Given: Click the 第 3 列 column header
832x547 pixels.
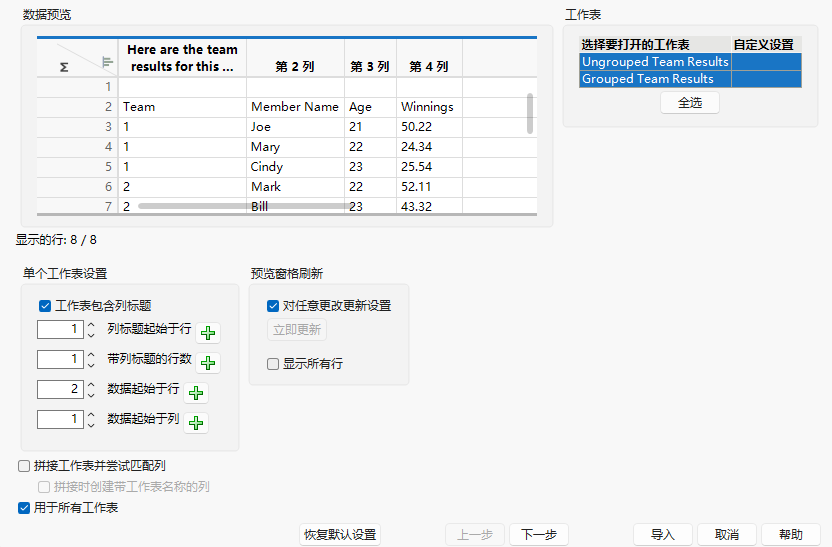Looking at the screenshot, I should [x=370, y=58].
